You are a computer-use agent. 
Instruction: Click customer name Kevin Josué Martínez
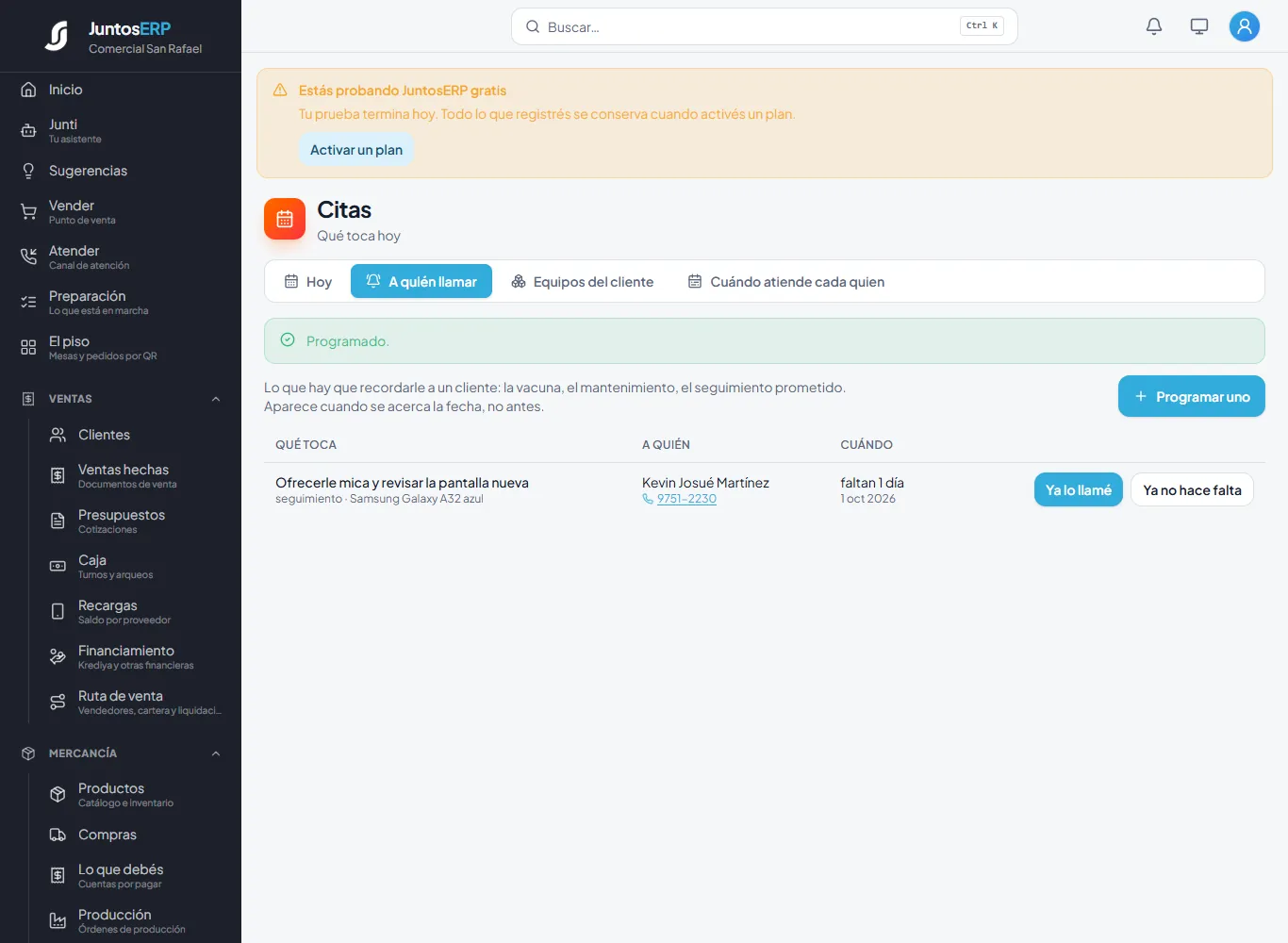tap(705, 483)
